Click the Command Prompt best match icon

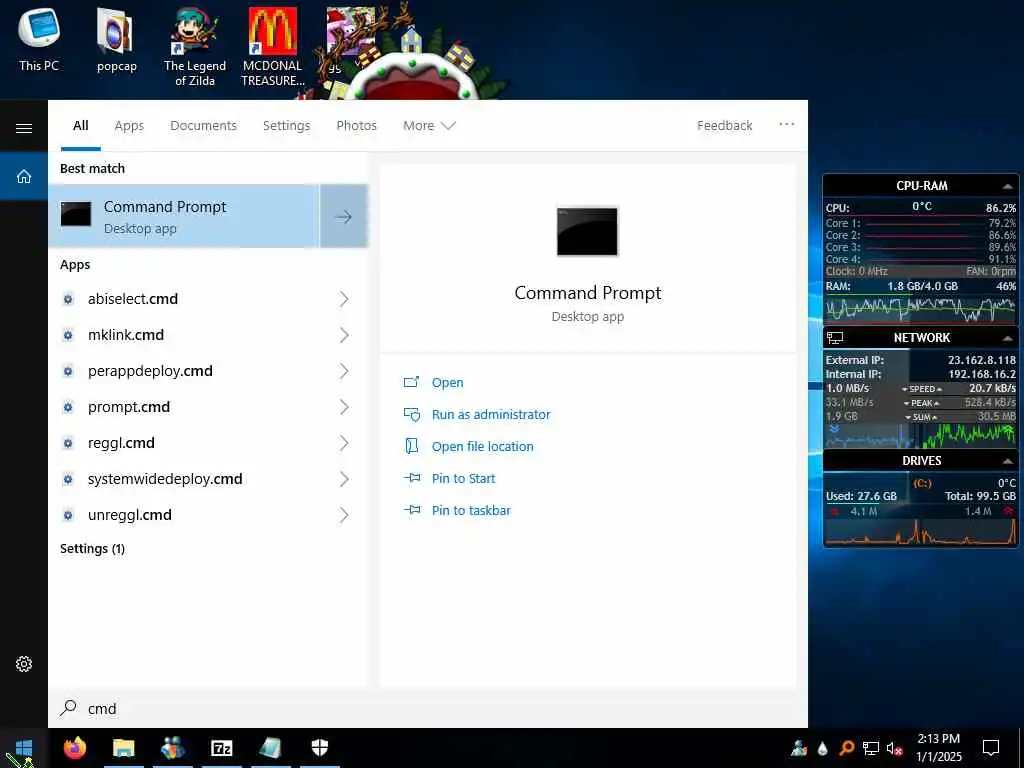click(76, 214)
